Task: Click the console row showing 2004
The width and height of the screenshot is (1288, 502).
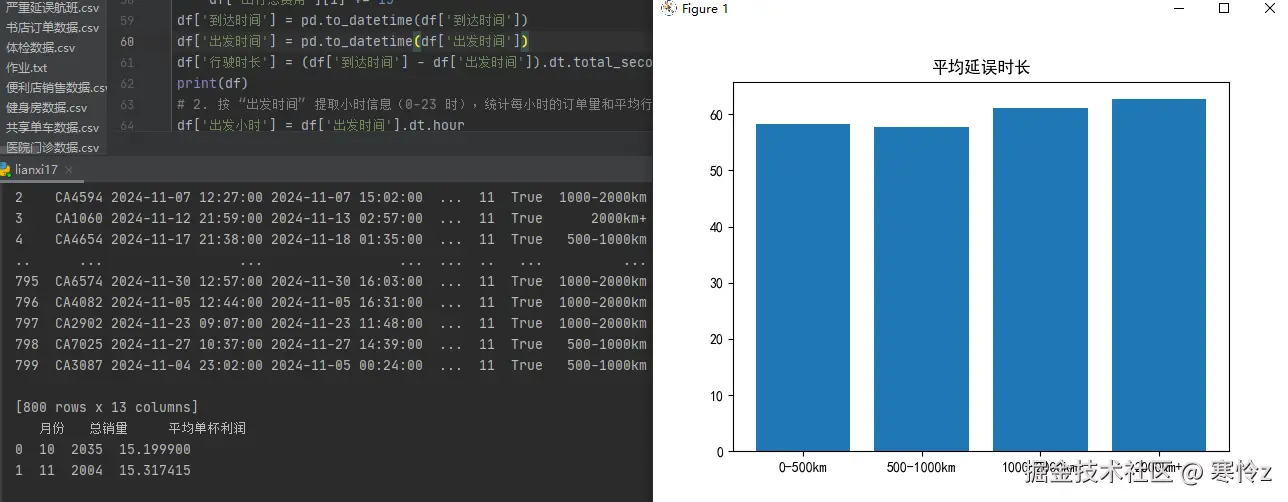Action: point(102,470)
